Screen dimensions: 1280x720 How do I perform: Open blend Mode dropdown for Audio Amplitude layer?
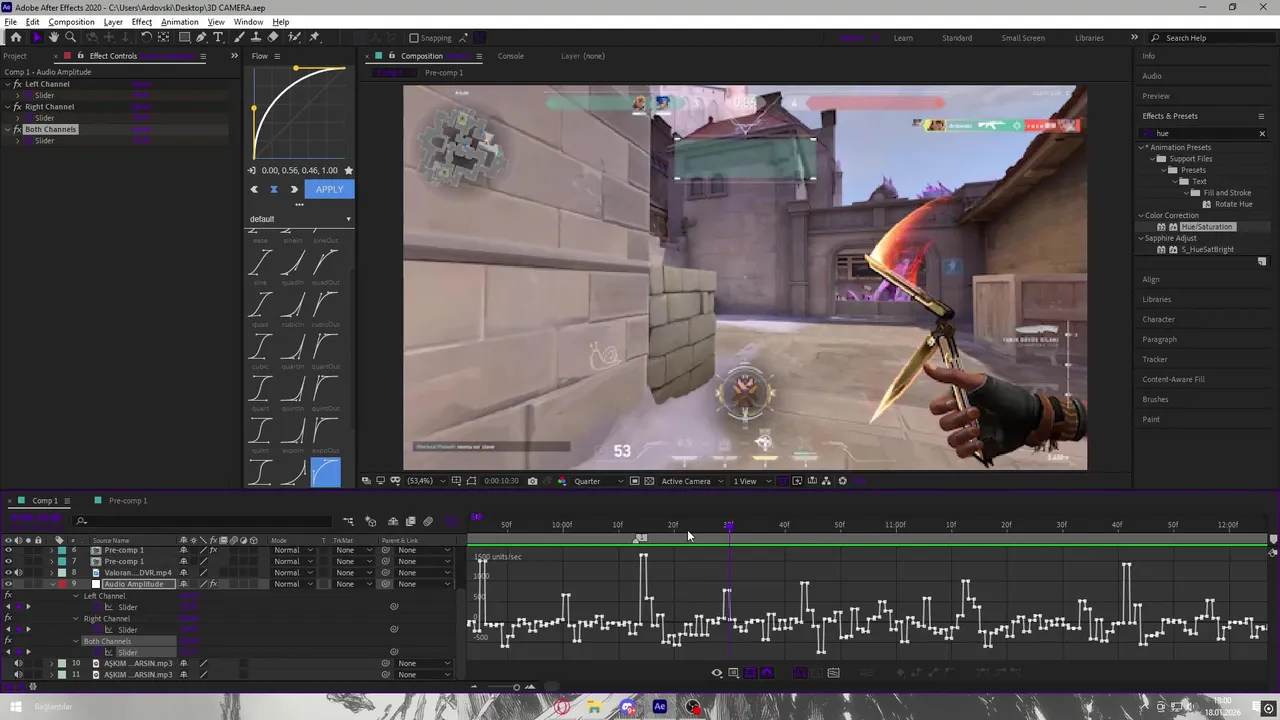coord(293,584)
